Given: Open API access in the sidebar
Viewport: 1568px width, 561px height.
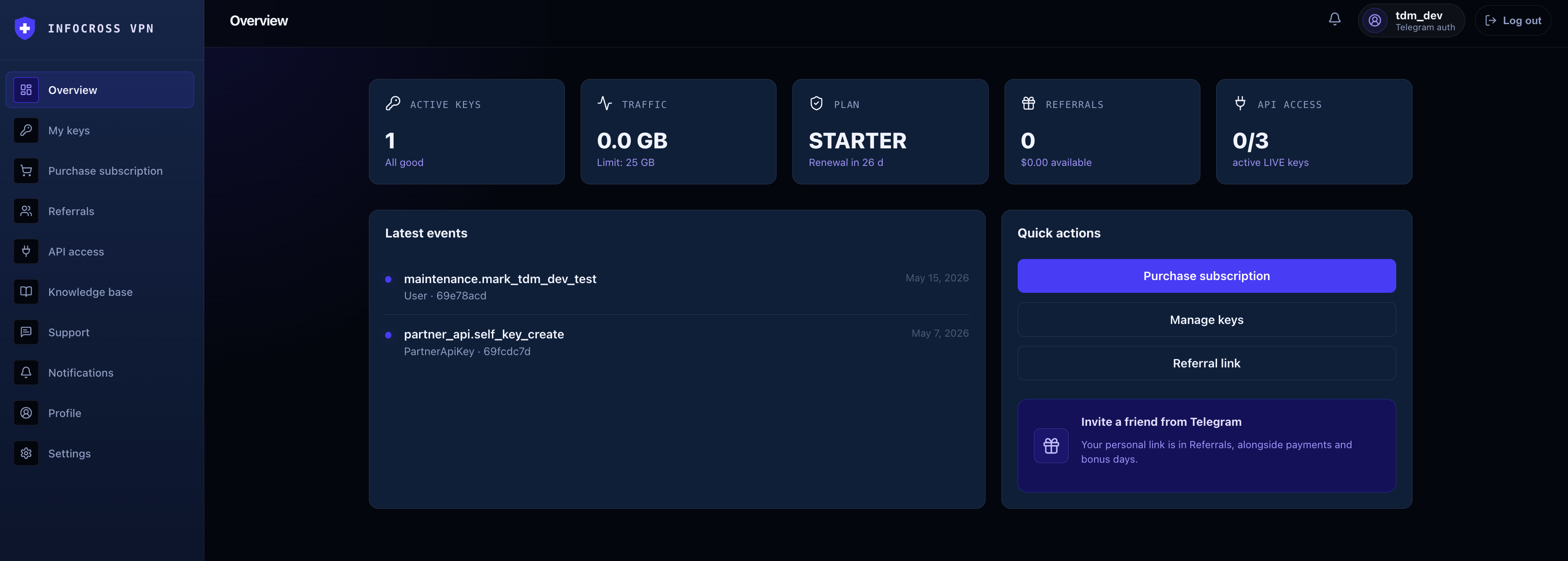Looking at the screenshot, I should 100,251.
